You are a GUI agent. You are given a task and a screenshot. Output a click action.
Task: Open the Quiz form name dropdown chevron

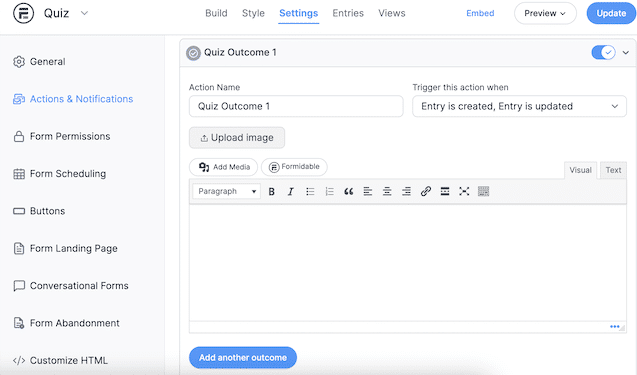pyautogui.click(x=84, y=13)
